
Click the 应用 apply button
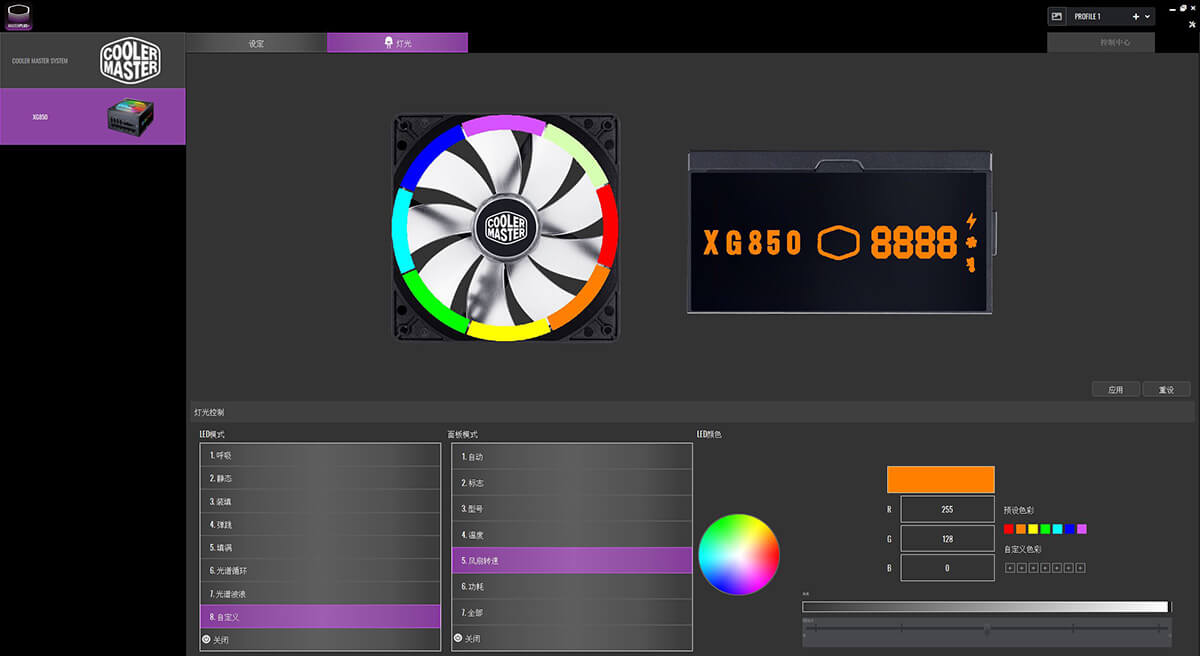point(1116,389)
